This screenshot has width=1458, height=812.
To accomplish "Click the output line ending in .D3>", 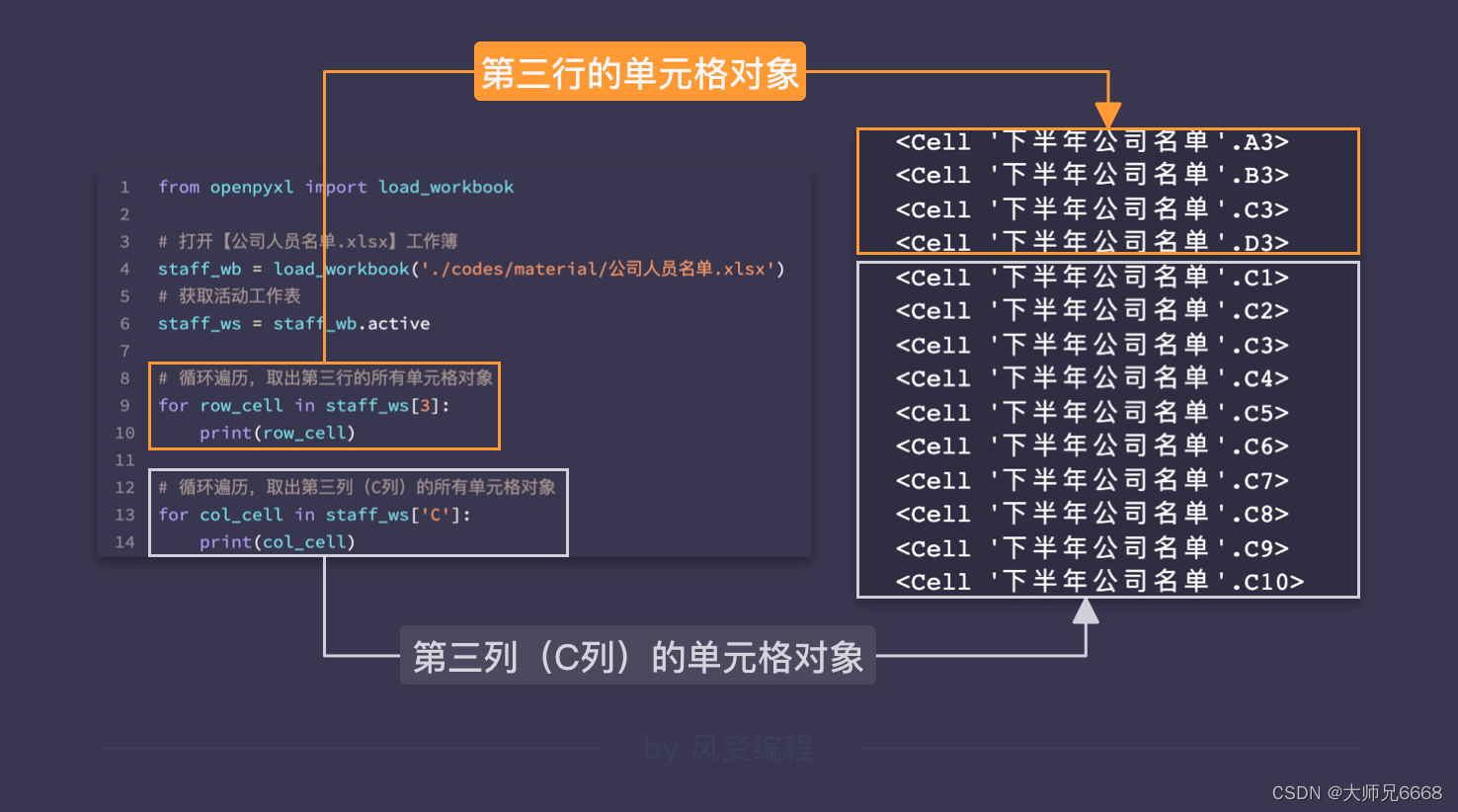I will (x=1092, y=242).
